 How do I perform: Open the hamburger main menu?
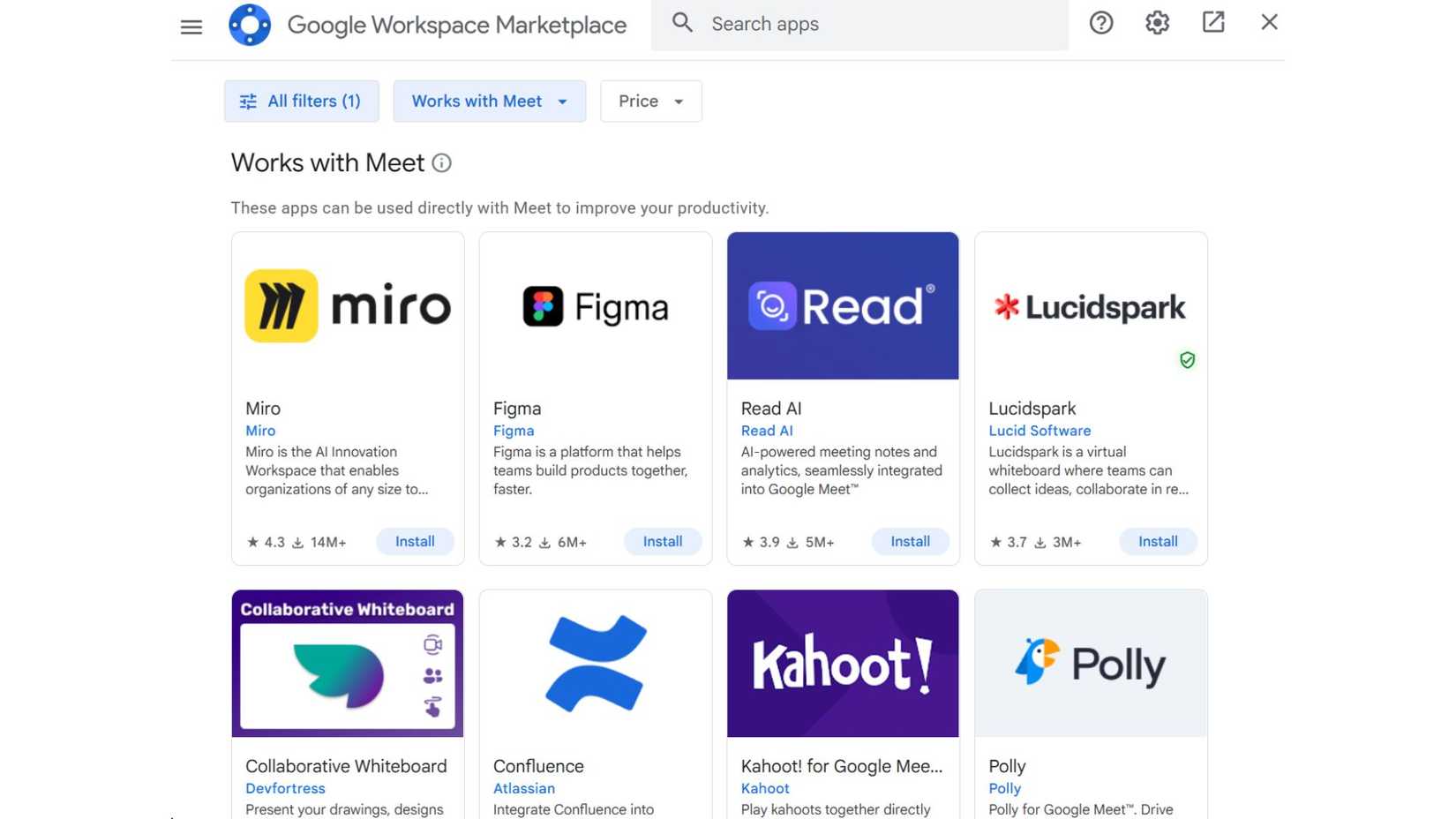coord(191,27)
